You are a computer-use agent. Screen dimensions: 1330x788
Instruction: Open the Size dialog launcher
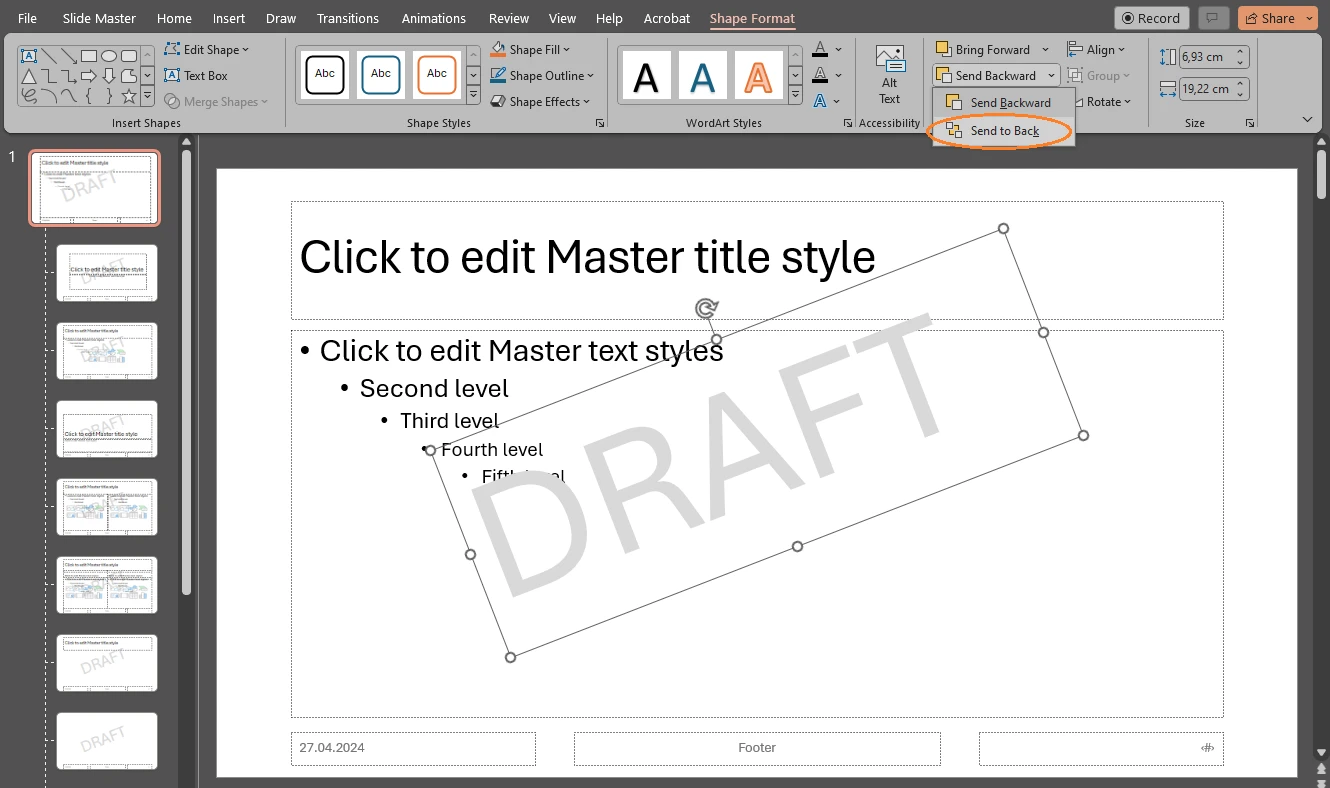click(x=1249, y=122)
